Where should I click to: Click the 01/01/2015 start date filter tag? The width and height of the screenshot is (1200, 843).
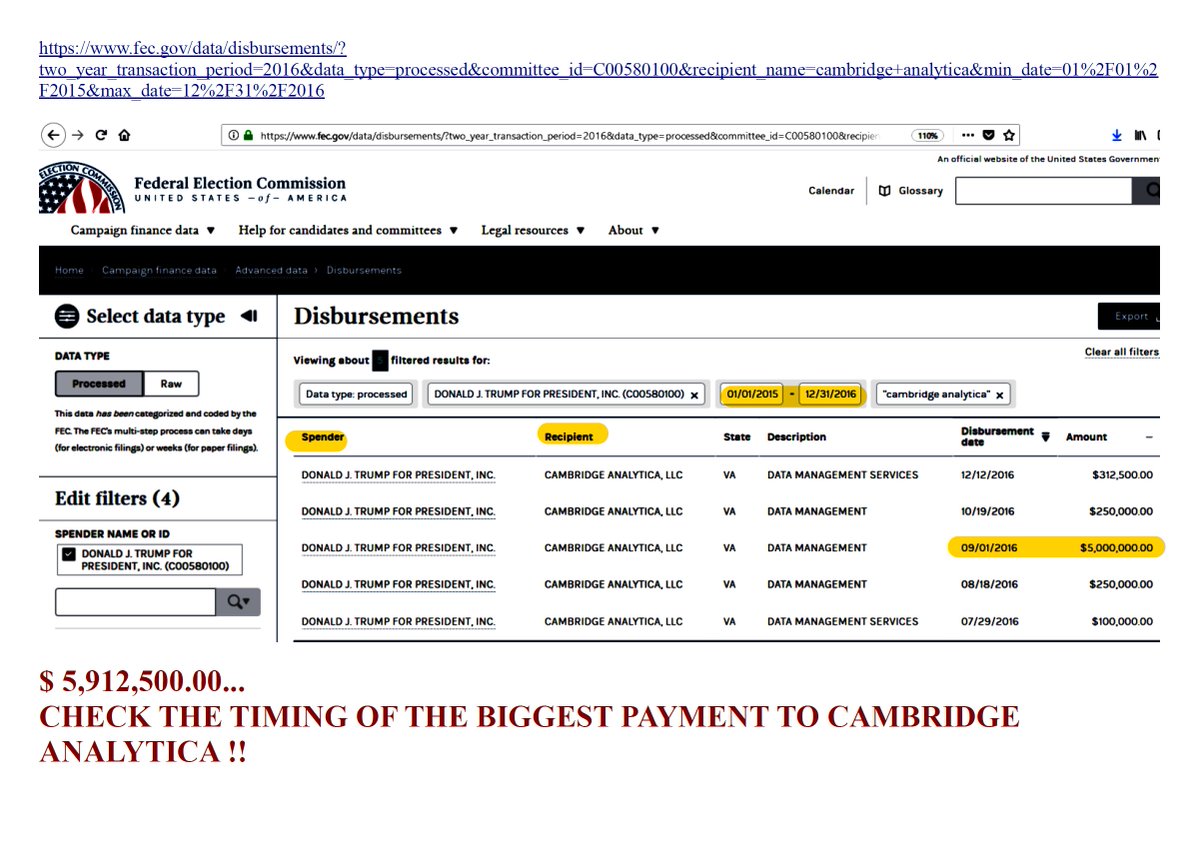tap(752, 394)
